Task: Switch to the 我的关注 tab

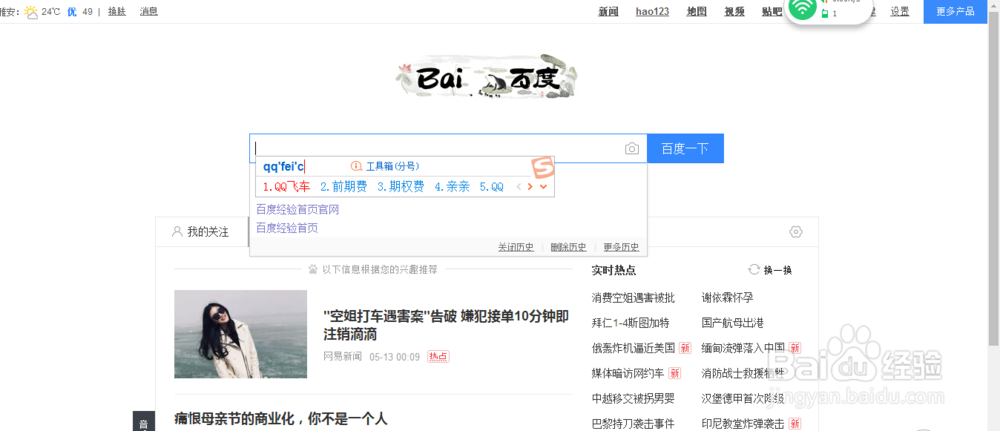Action: (x=202, y=232)
